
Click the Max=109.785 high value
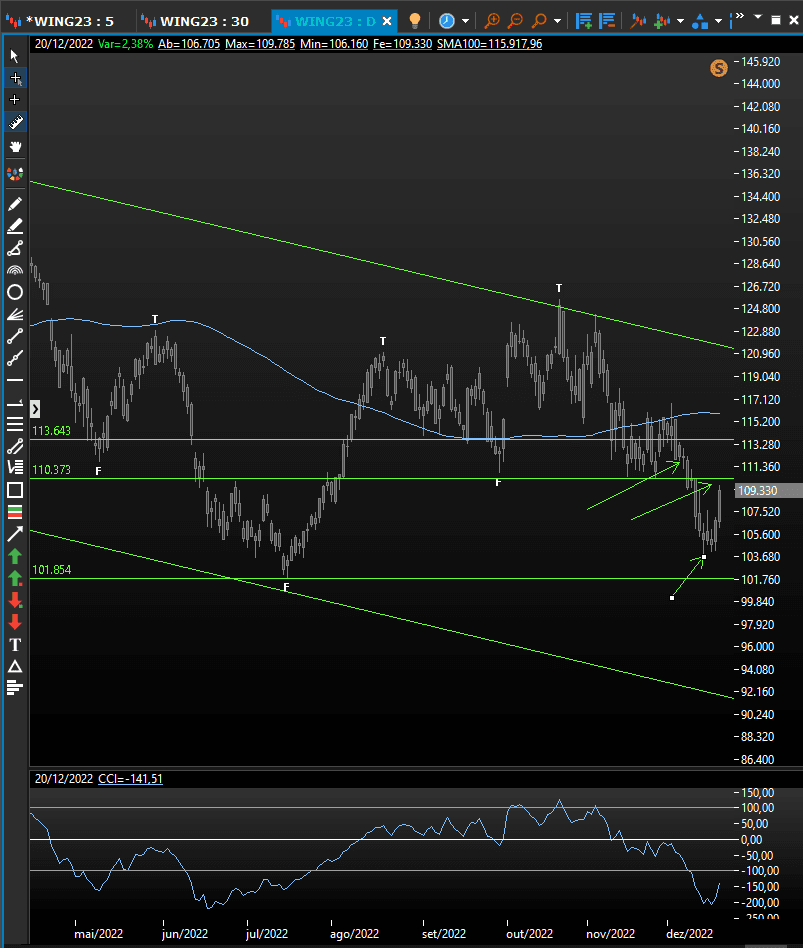point(260,44)
